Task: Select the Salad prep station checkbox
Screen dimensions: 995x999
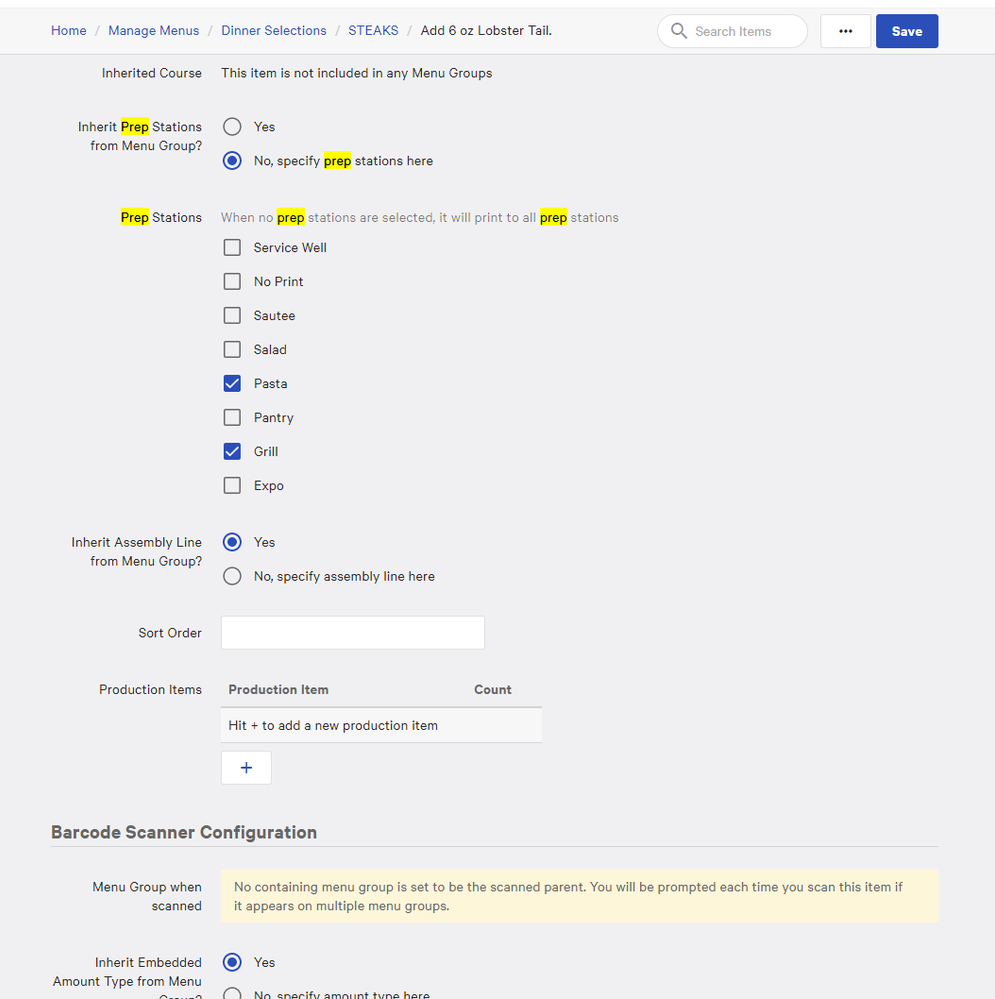Action: pyautogui.click(x=232, y=350)
